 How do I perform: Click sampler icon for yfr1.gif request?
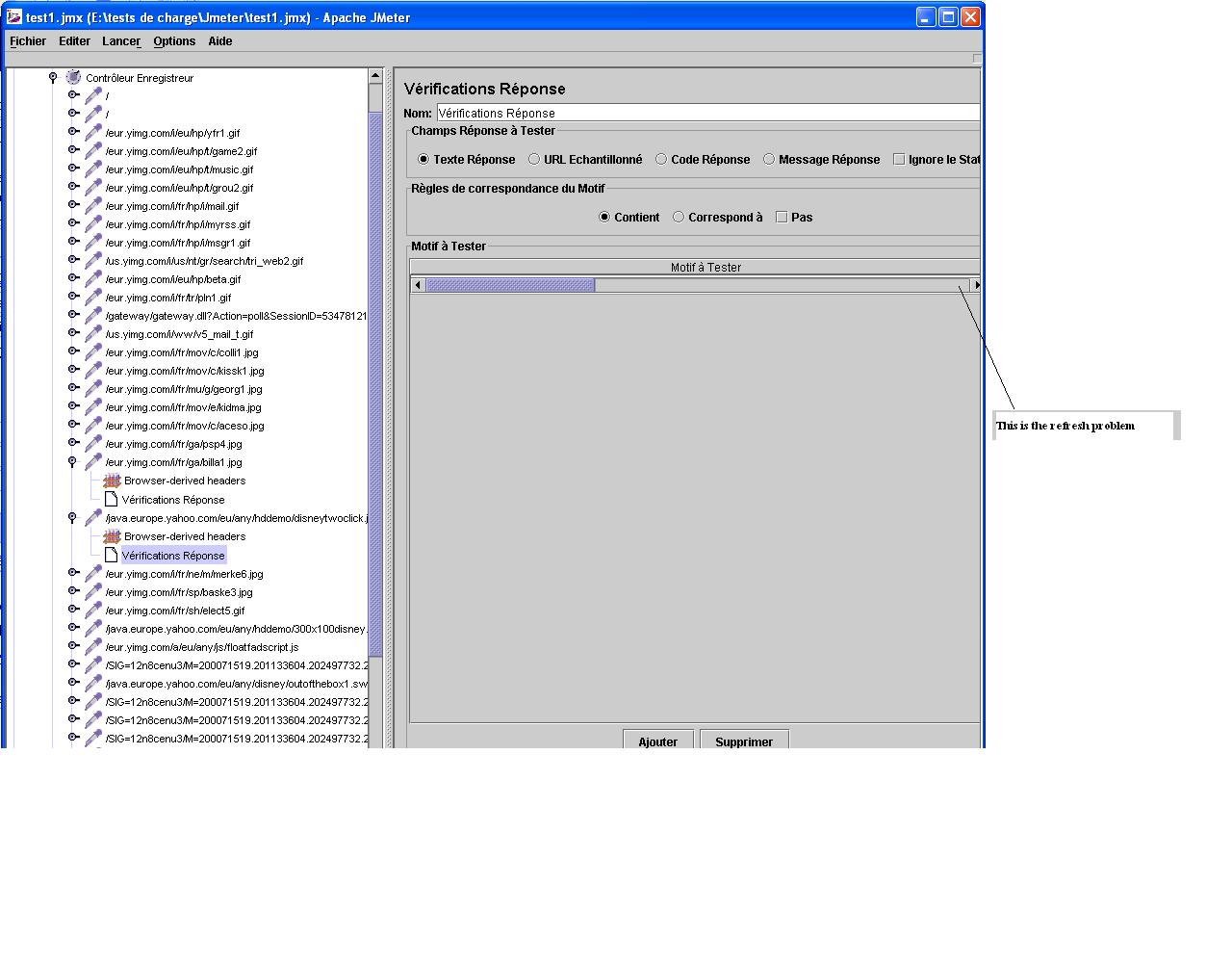[93, 133]
